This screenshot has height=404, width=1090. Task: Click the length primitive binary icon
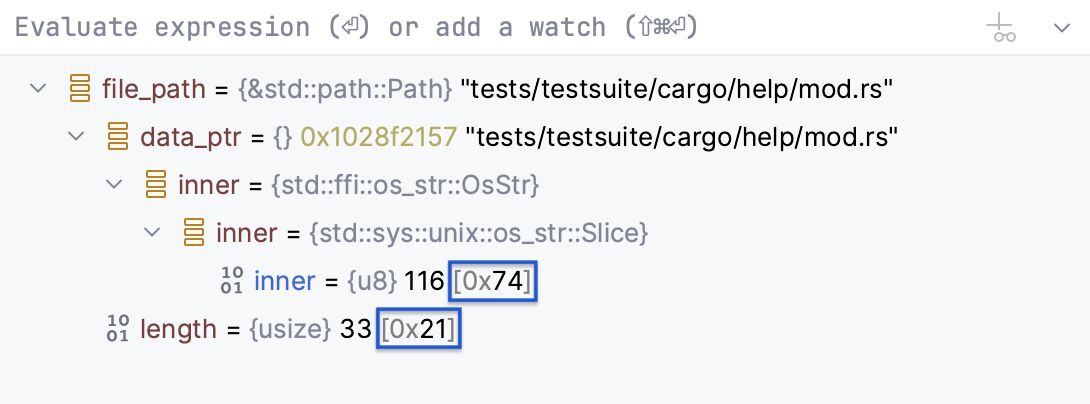[x=118, y=329]
